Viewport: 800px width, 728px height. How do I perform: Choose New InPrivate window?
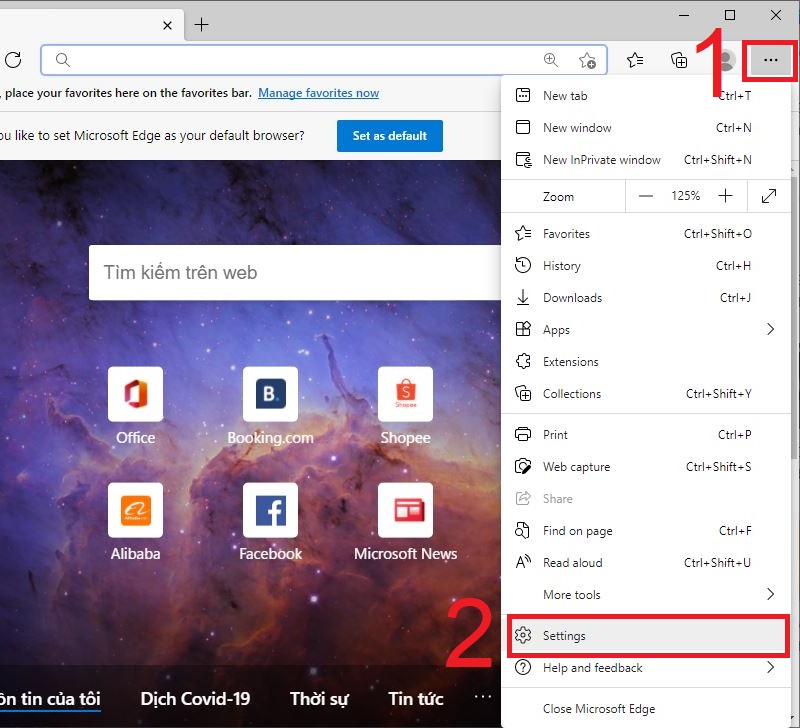601,159
